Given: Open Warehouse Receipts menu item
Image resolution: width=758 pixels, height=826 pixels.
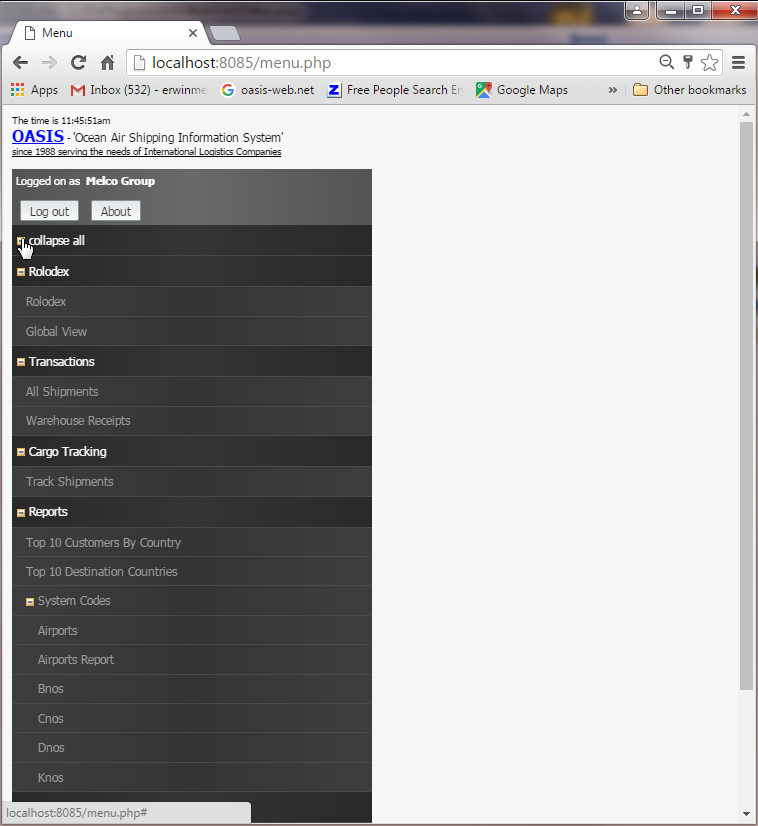Looking at the screenshot, I should click(x=192, y=421).
